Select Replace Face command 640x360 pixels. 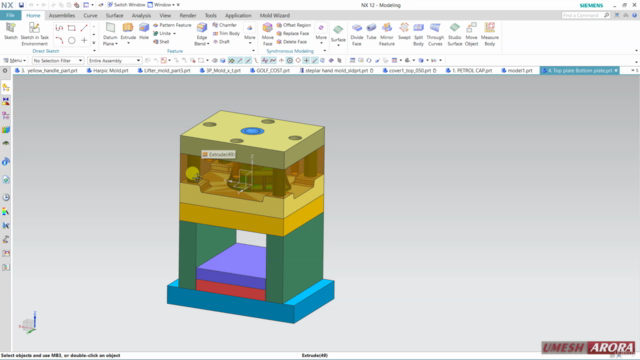pyautogui.click(x=293, y=33)
